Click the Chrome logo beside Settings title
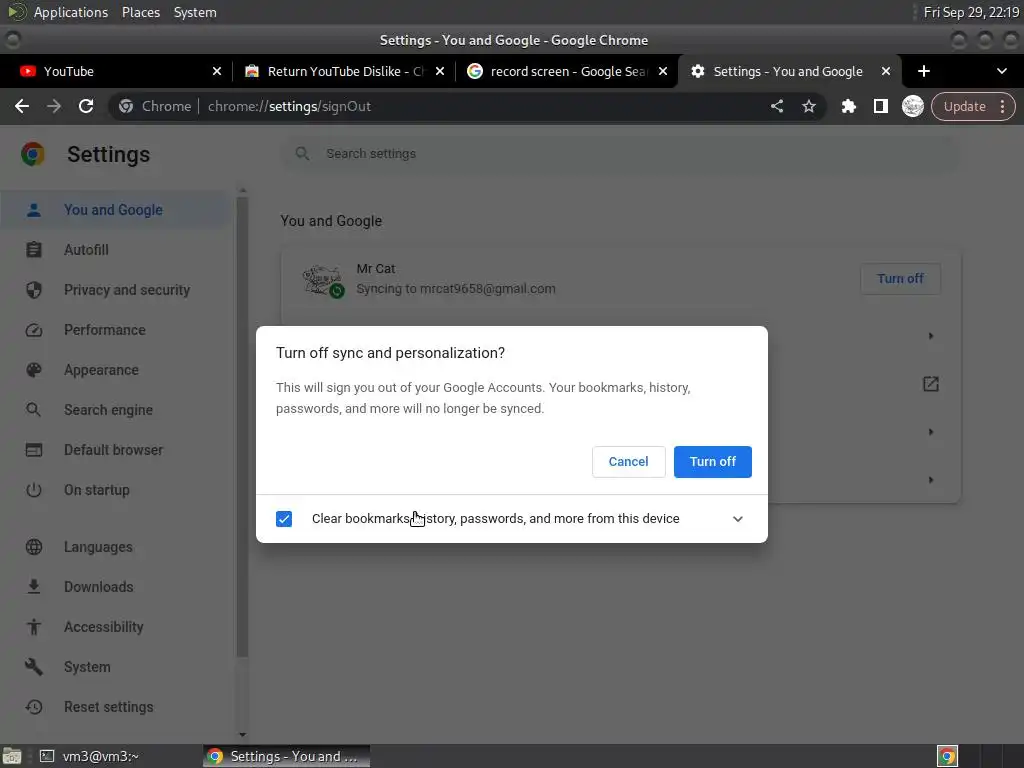The image size is (1024, 768). 33,154
